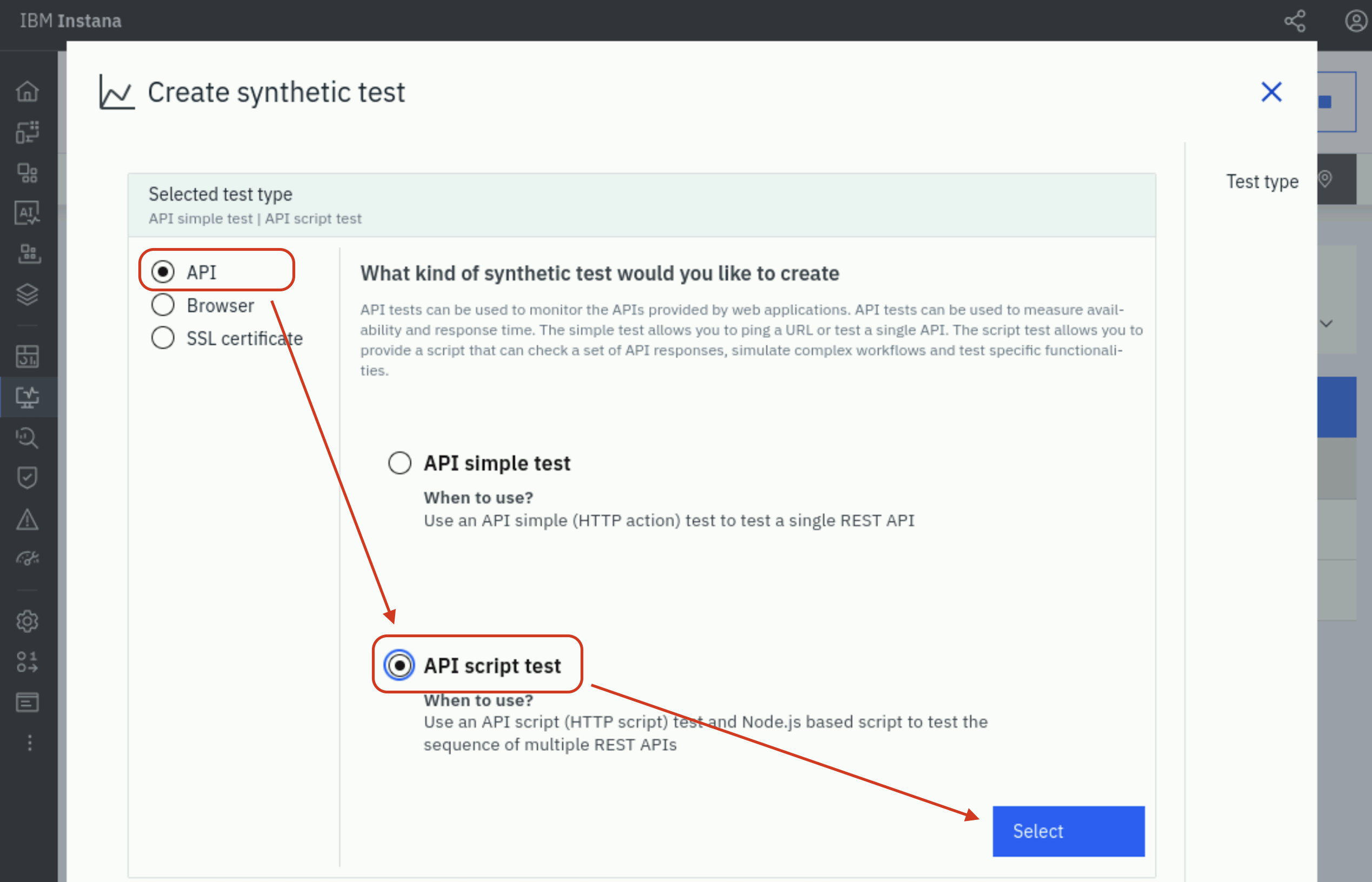Open the Analytics magnifier sidebar icon

click(27, 438)
